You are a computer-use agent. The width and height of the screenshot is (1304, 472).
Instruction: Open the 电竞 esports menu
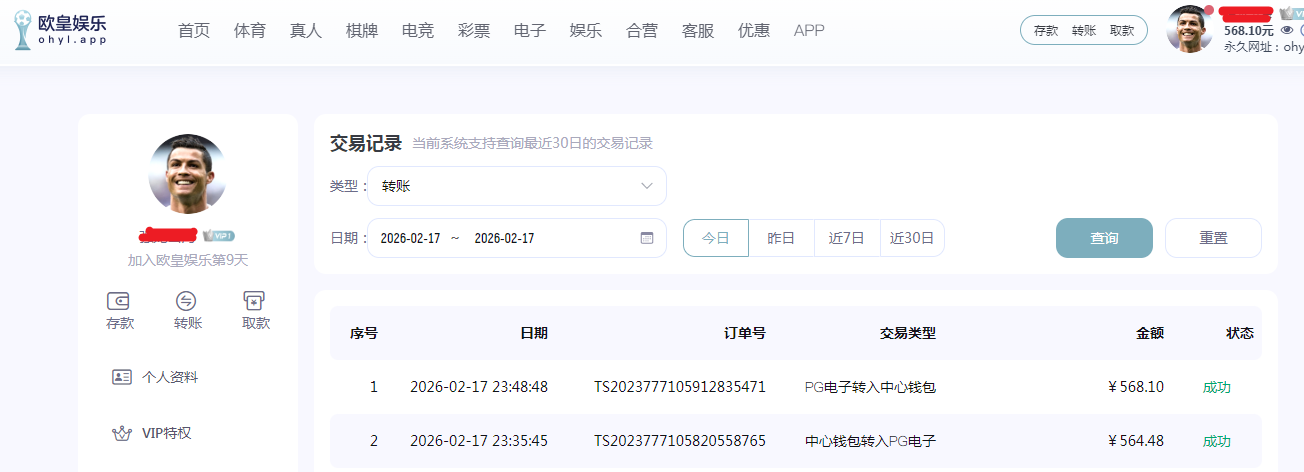pyautogui.click(x=418, y=30)
